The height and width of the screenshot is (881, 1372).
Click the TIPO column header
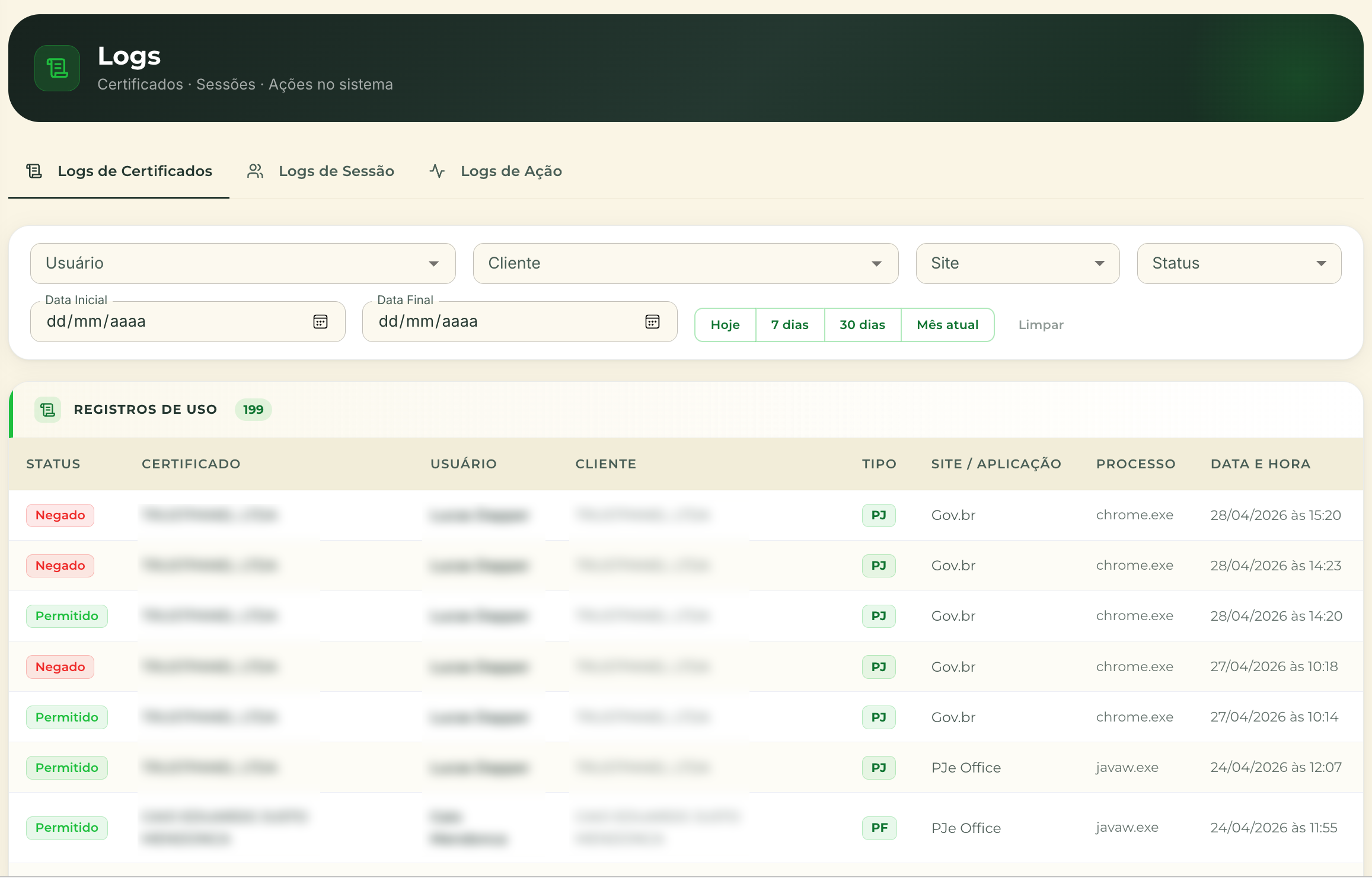coord(879,464)
